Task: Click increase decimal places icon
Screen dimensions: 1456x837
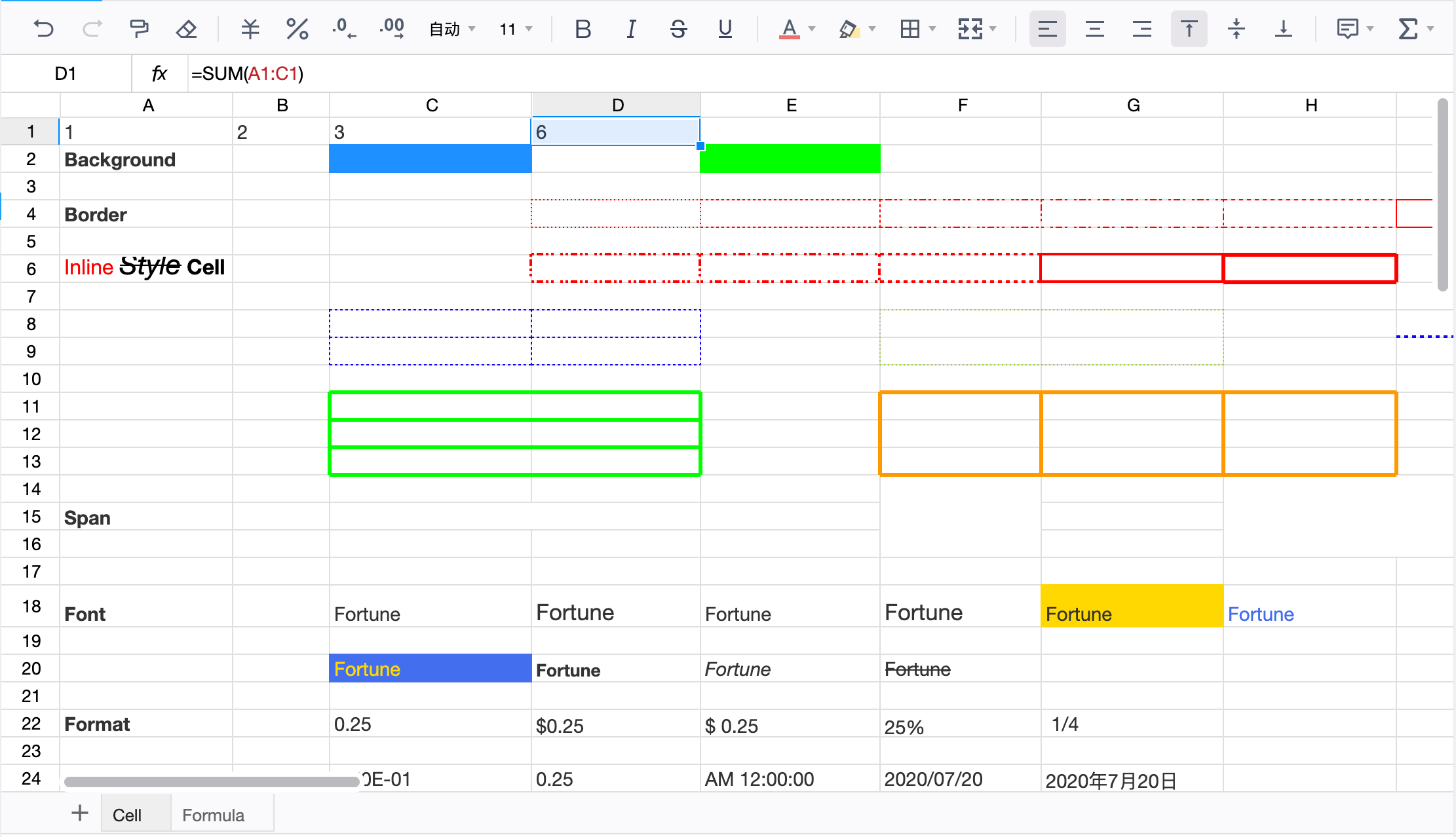Action: point(392,29)
